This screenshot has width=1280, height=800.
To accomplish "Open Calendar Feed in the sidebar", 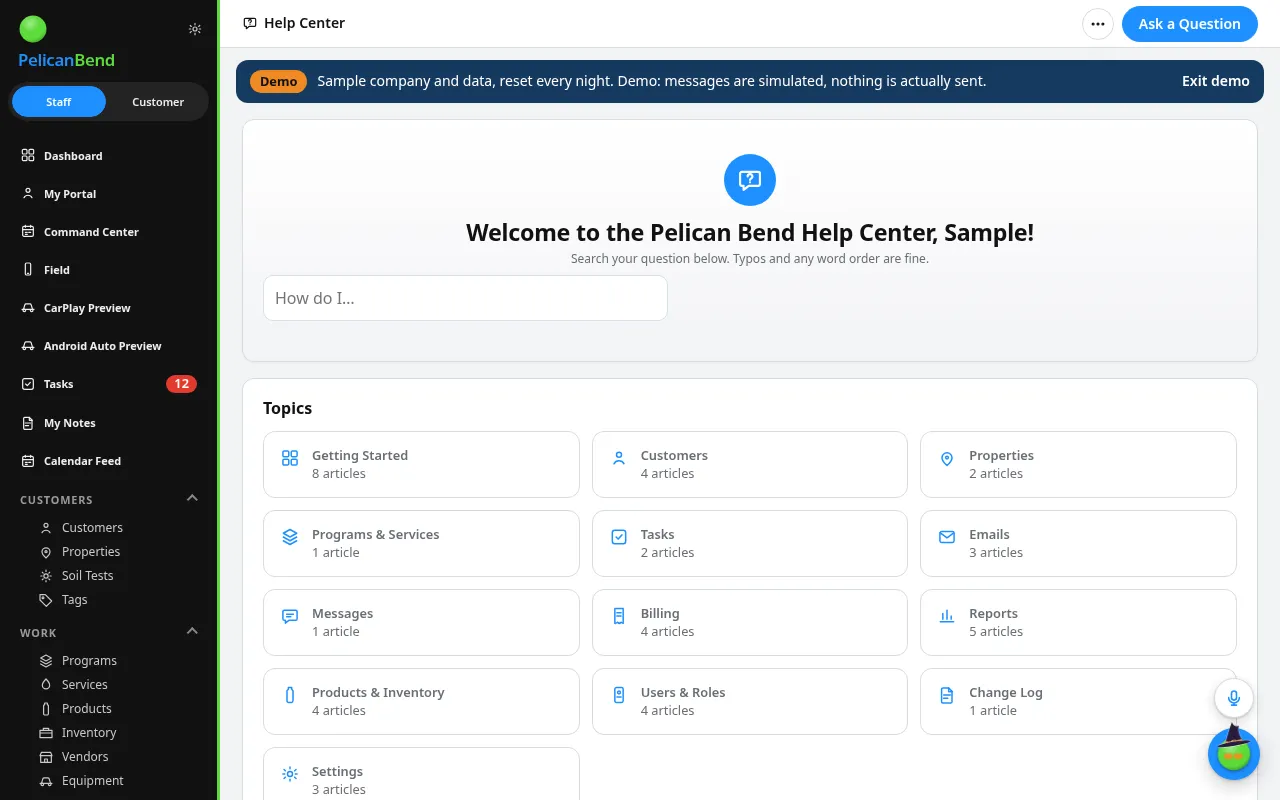I will tap(109, 461).
